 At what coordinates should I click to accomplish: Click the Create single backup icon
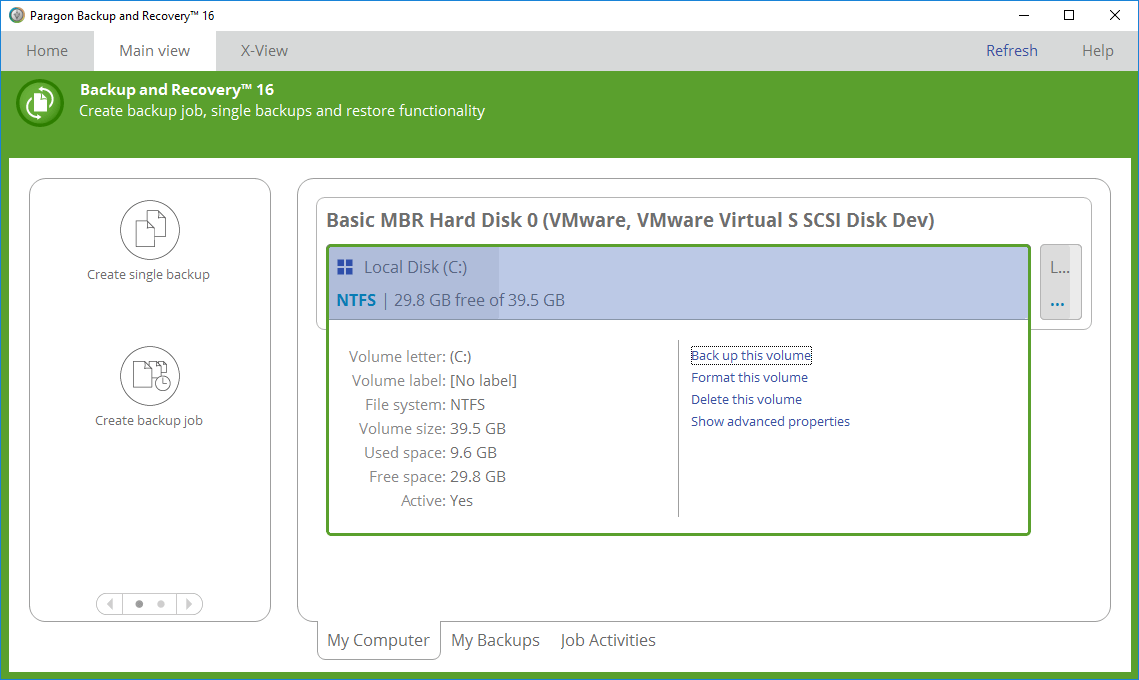(x=150, y=230)
